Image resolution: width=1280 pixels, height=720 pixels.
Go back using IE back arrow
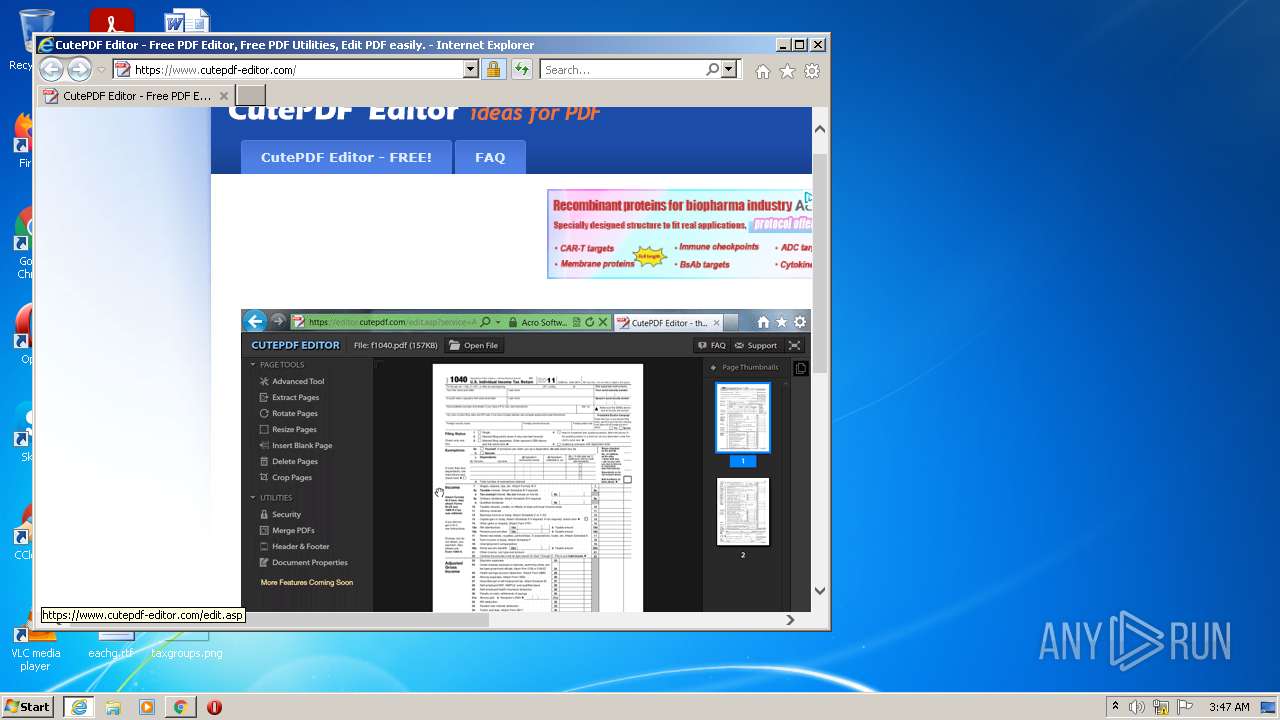pyautogui.click(x=51, y=69)
